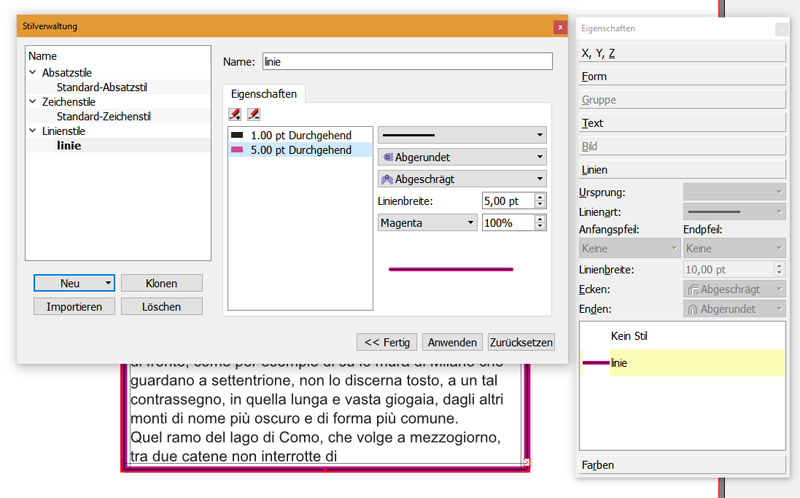Open the X, Y, Z properties section

coord(683,53)
